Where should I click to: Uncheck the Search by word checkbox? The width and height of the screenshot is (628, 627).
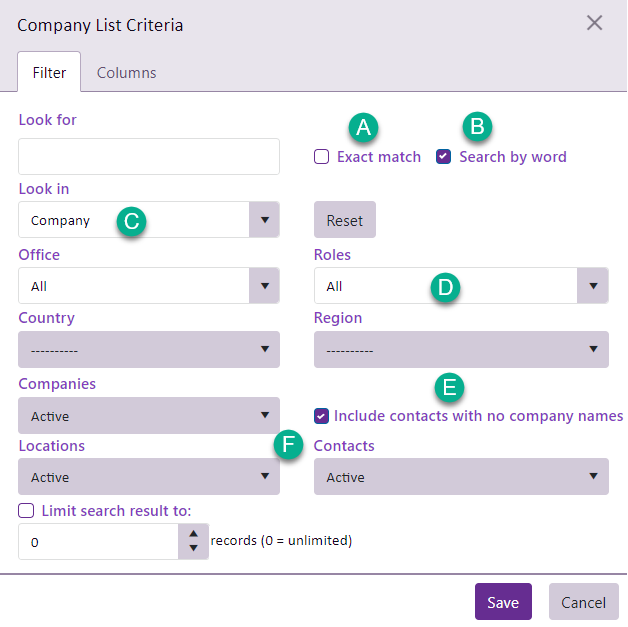[x=444, y=157]
